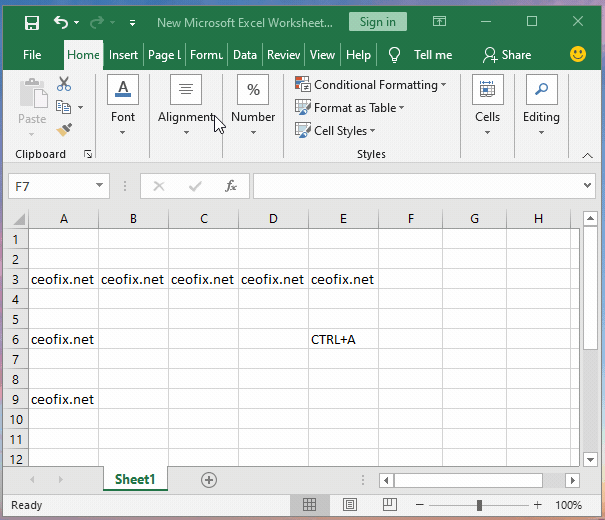Viewport: 605px width, 520px height.
Task: Open Customize Quick Access Toolbar arrow
Action: [132, 23]
